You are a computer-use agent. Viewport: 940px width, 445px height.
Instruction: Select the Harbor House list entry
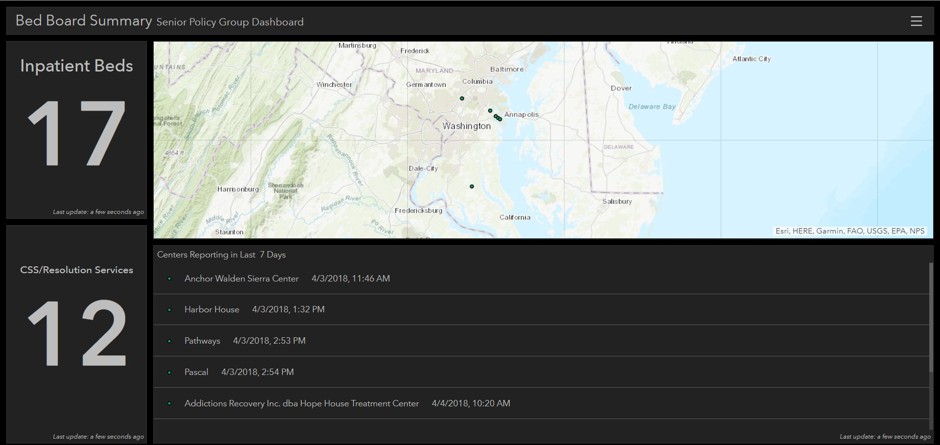click(541, 309)
